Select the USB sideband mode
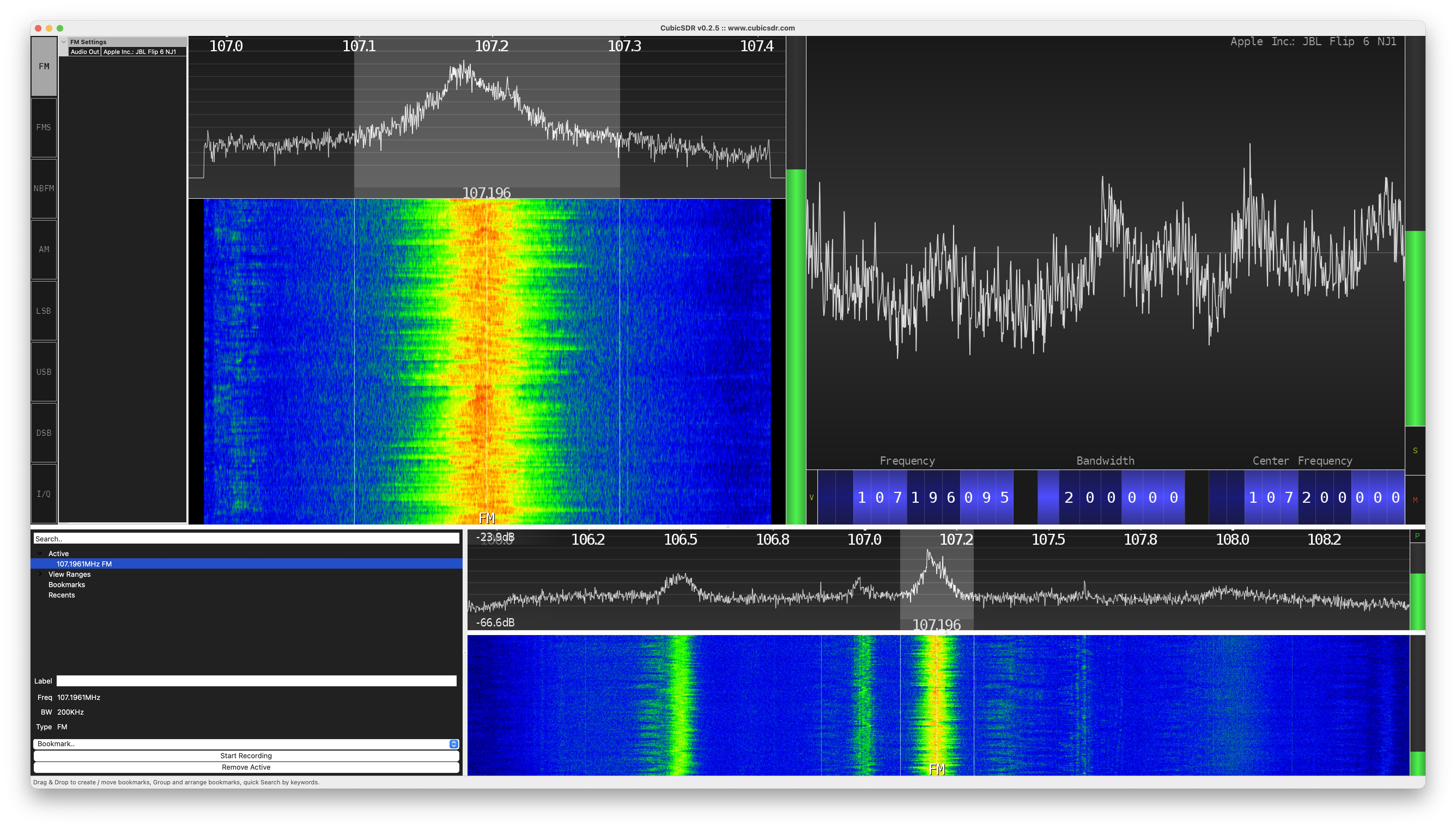Screen dimensions: 1456x829 point(44,371)
